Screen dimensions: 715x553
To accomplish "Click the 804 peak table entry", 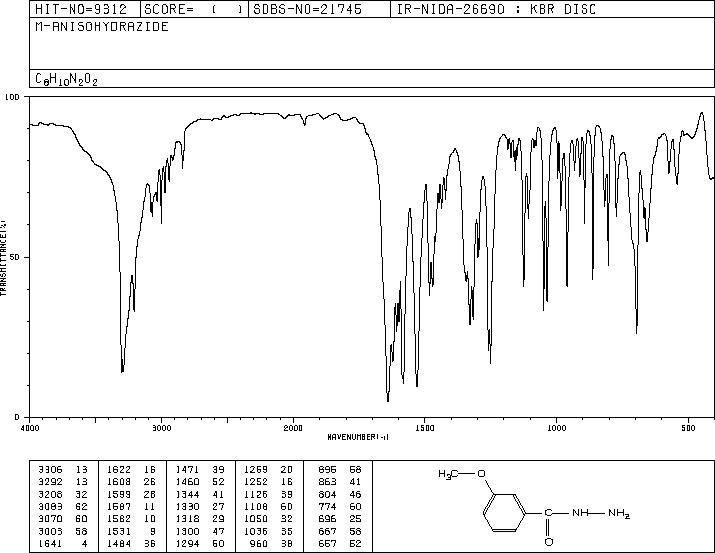I will pos(340,494).
